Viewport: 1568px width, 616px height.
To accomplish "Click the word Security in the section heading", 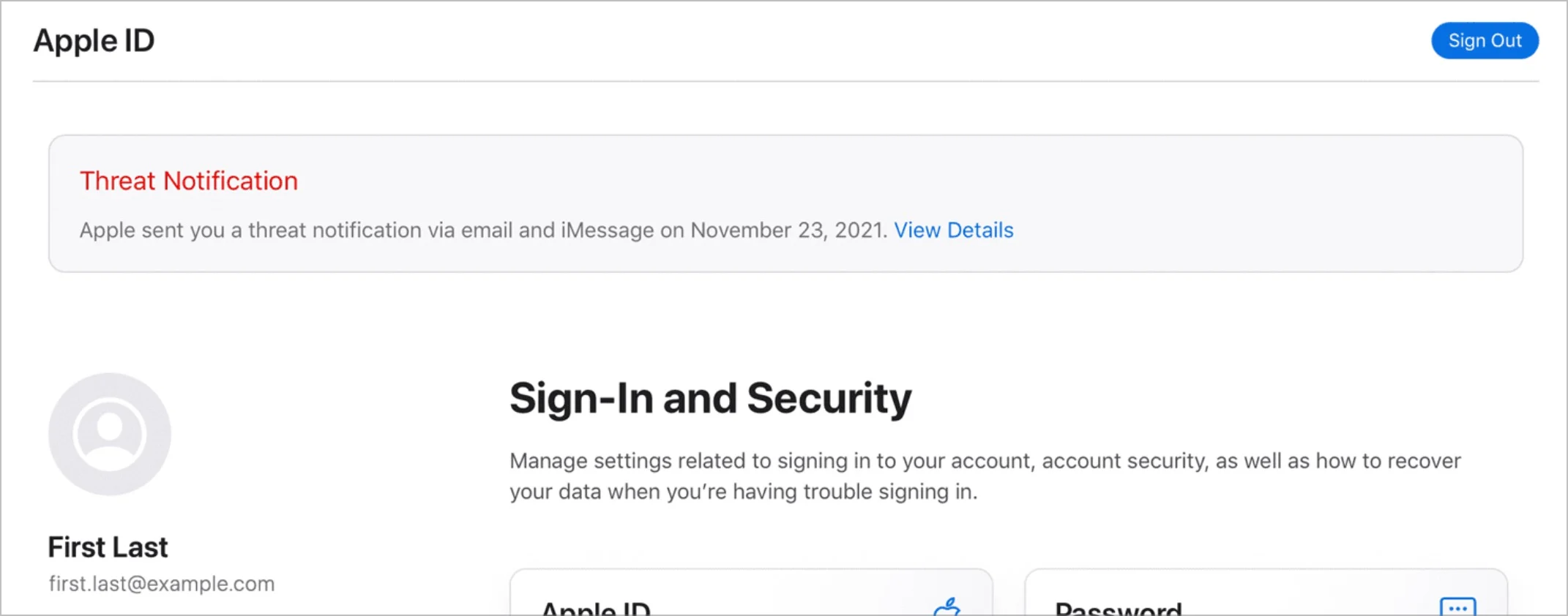I will coord(829,399).
